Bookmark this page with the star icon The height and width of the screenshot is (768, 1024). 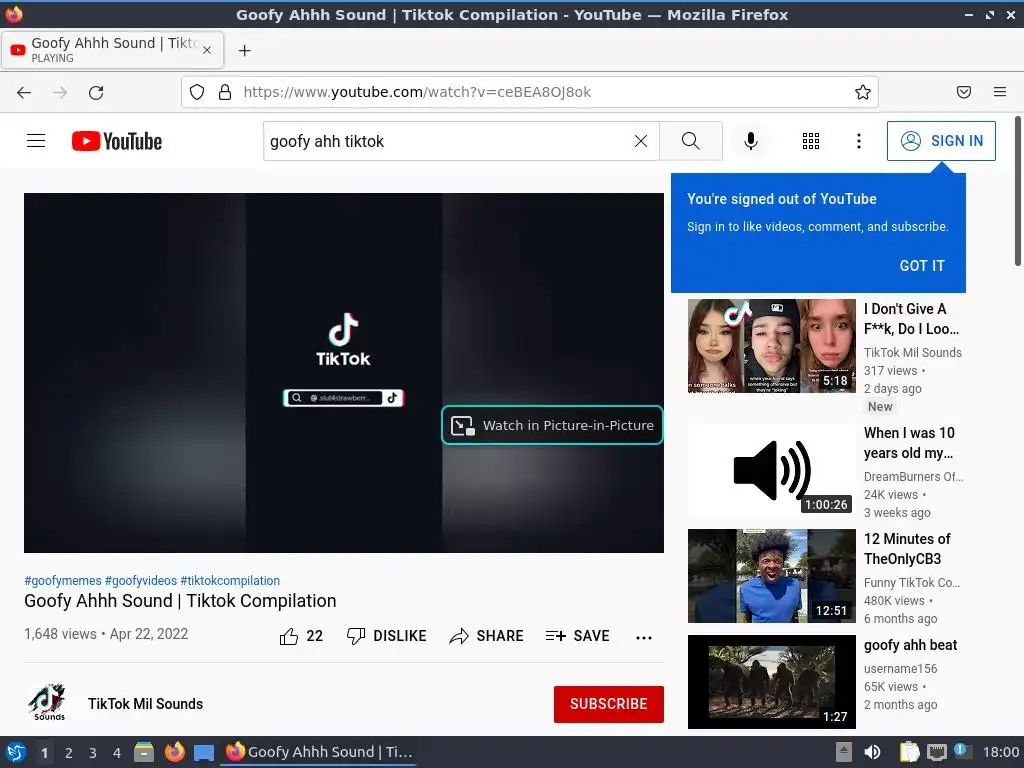863,92
